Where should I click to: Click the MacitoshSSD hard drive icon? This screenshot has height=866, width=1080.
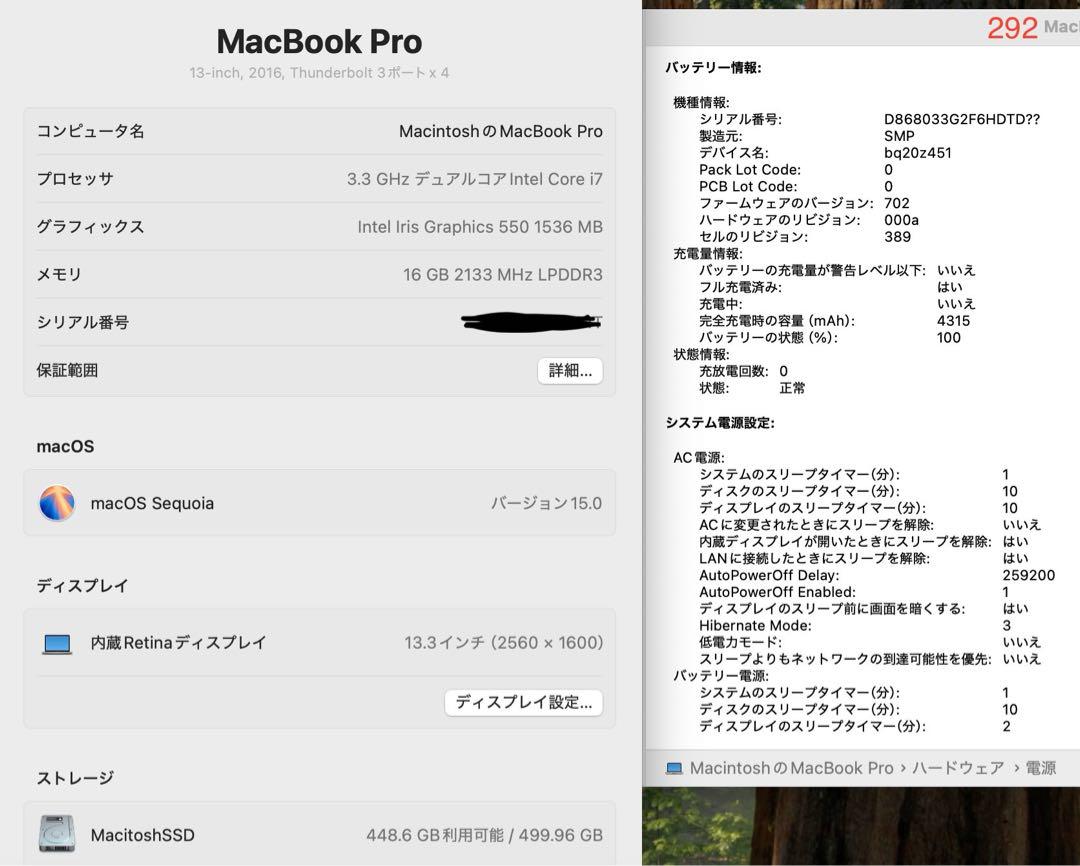pyautogui.click(x=57, y=834)
